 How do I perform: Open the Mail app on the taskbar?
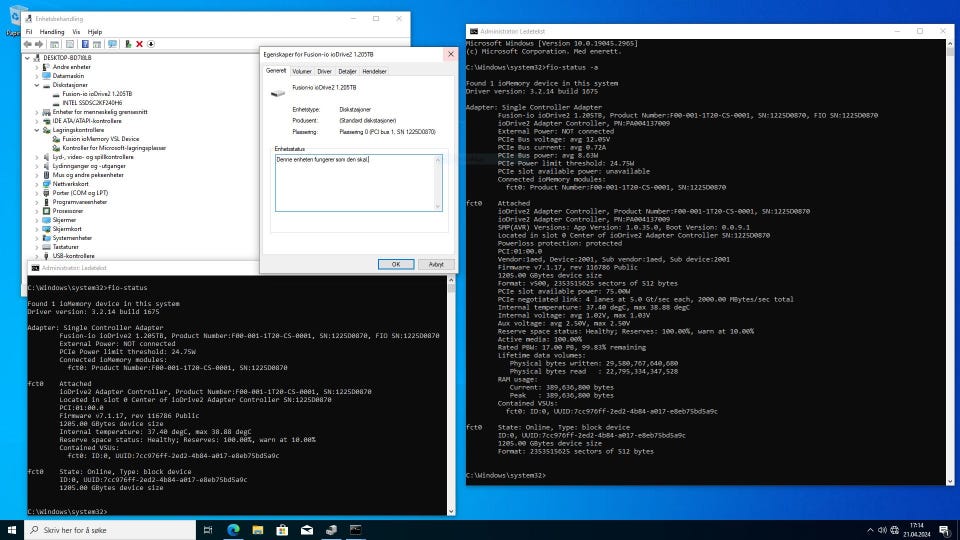pyautogui.click(x=307, y=529)
